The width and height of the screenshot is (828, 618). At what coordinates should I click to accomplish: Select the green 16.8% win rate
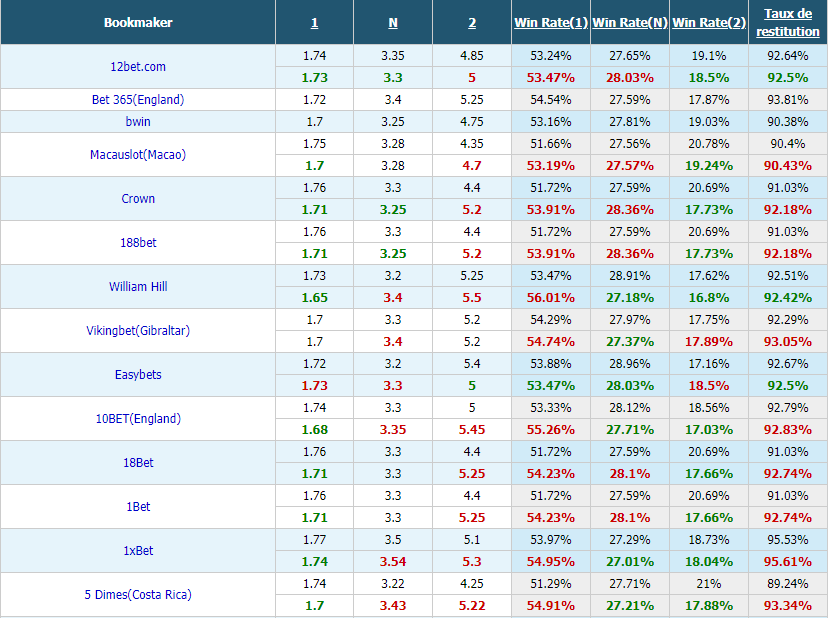(709, 297)
